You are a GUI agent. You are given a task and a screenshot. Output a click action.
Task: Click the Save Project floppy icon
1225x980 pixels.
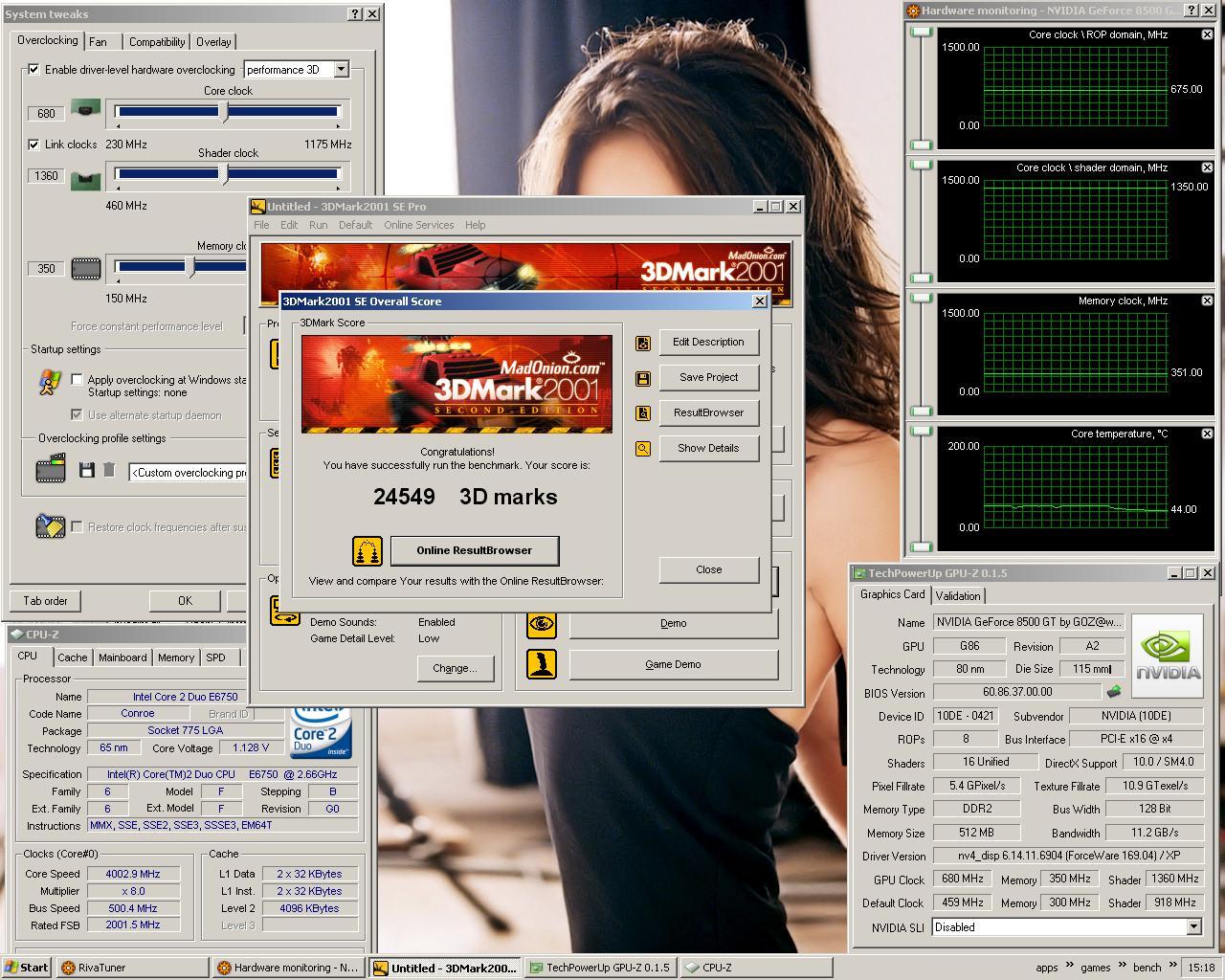coord(643,378)
